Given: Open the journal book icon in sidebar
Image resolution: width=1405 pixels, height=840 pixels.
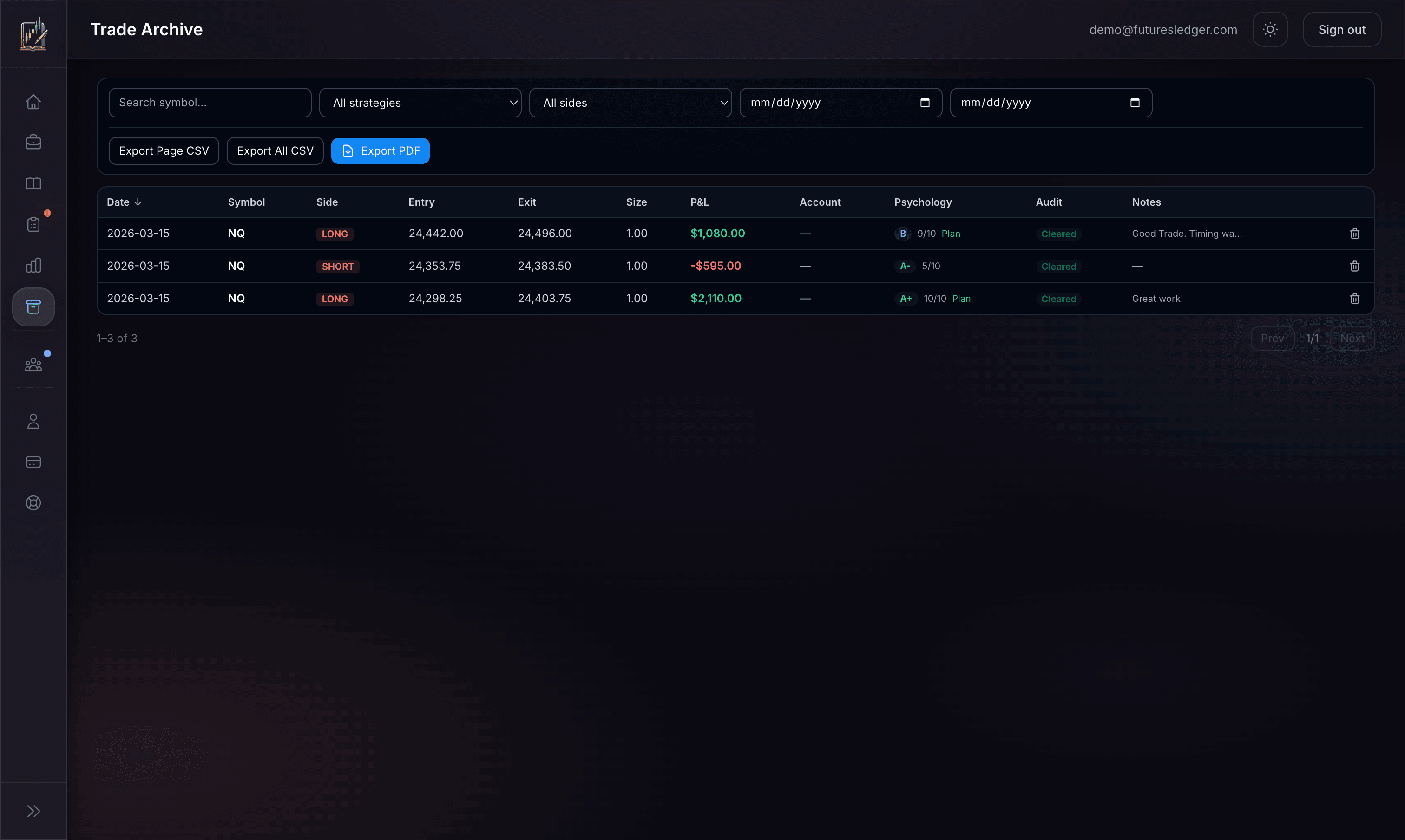Looking at the screenshot, I should click(33, 183).
